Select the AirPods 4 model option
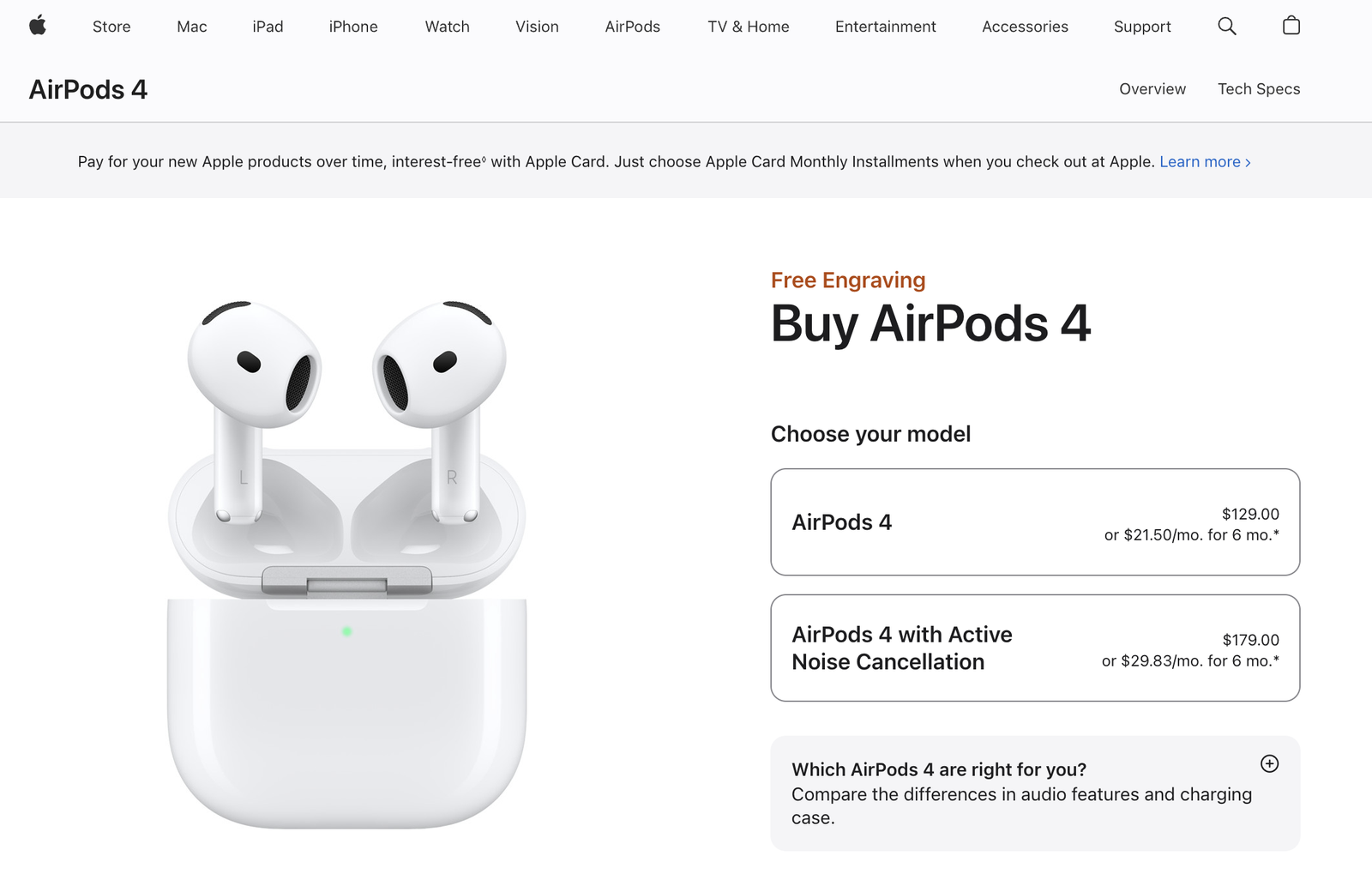 click(x=1035, y=522)
